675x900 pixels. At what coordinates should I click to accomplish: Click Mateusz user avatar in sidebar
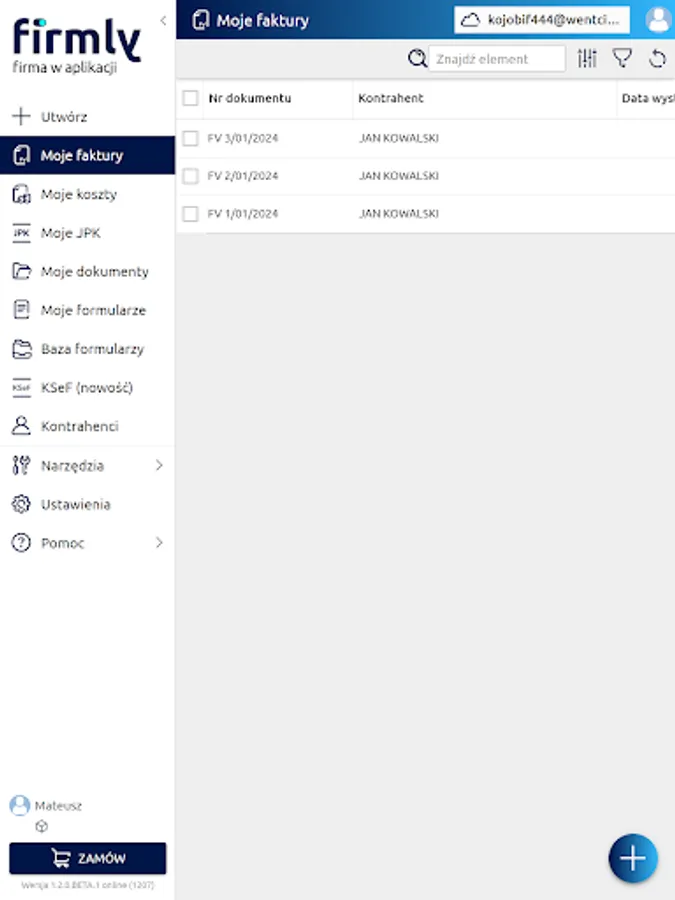[x=20, y=806]
